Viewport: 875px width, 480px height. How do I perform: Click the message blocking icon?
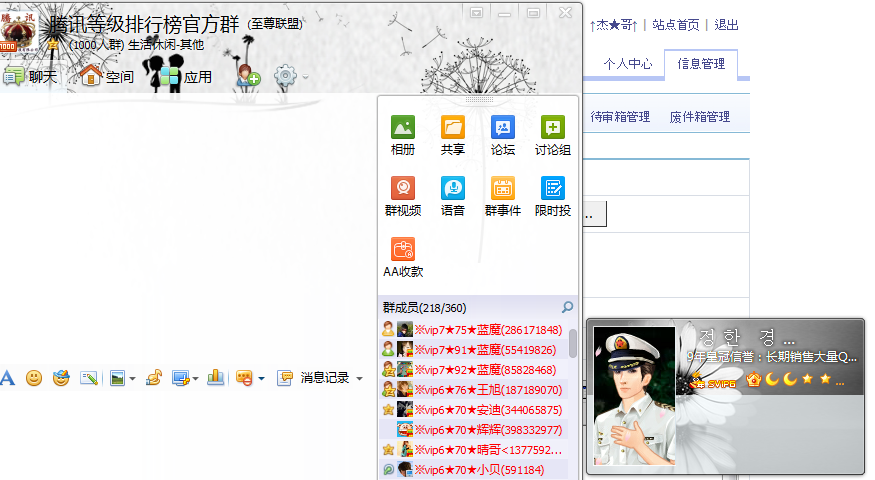click(244, 378)
